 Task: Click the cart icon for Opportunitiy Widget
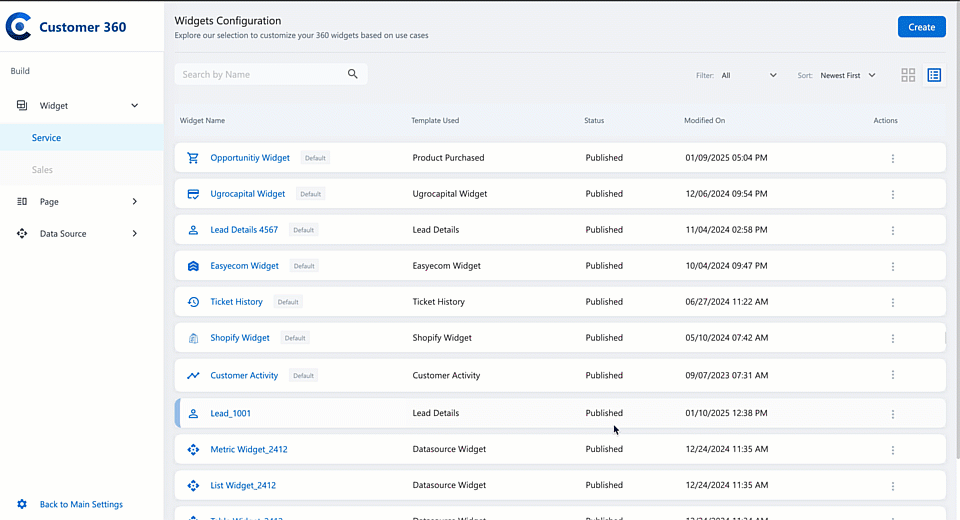[193, 158]
